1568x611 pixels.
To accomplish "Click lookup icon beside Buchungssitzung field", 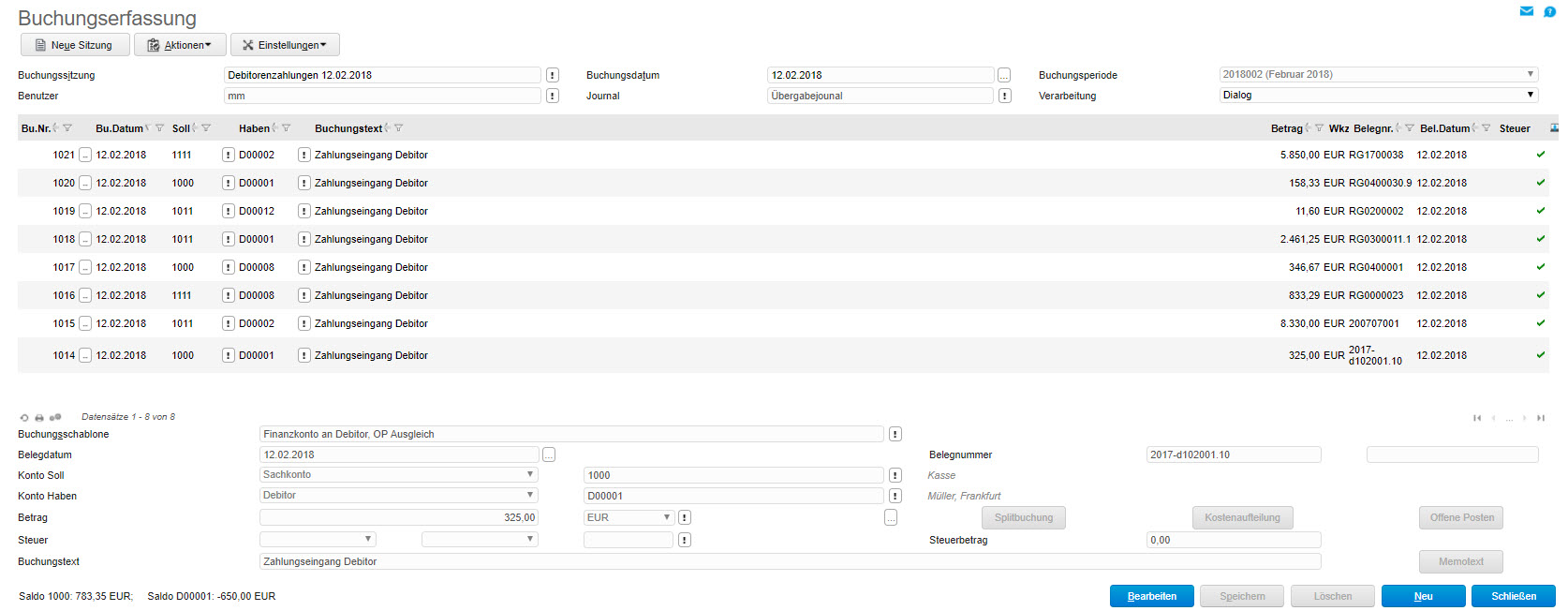I will 553,75.
